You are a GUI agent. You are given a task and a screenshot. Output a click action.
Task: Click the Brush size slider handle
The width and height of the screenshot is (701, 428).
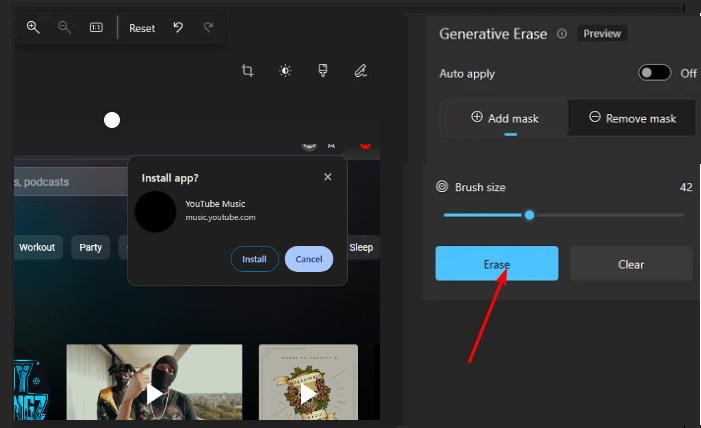(529, 215)
